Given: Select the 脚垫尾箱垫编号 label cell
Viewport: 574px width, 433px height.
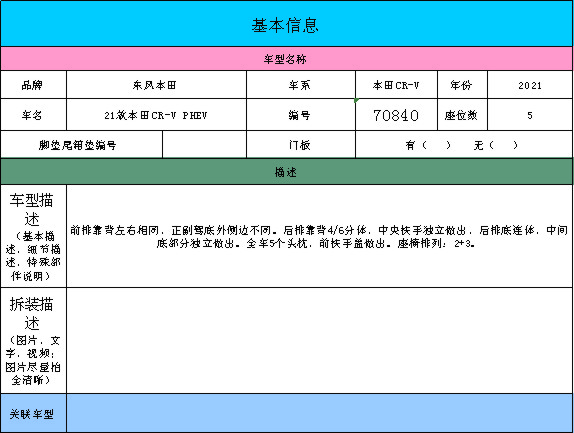Looking at the screenshot, I should point(81,145).
